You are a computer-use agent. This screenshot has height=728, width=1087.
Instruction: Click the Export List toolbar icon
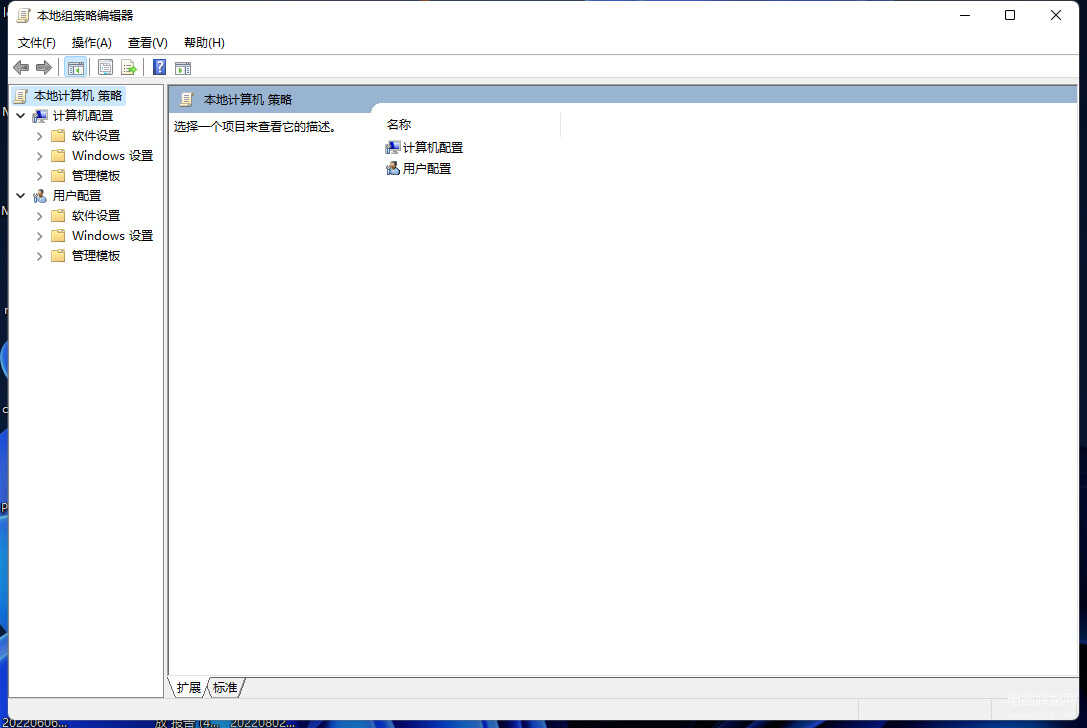pos(129,68)
